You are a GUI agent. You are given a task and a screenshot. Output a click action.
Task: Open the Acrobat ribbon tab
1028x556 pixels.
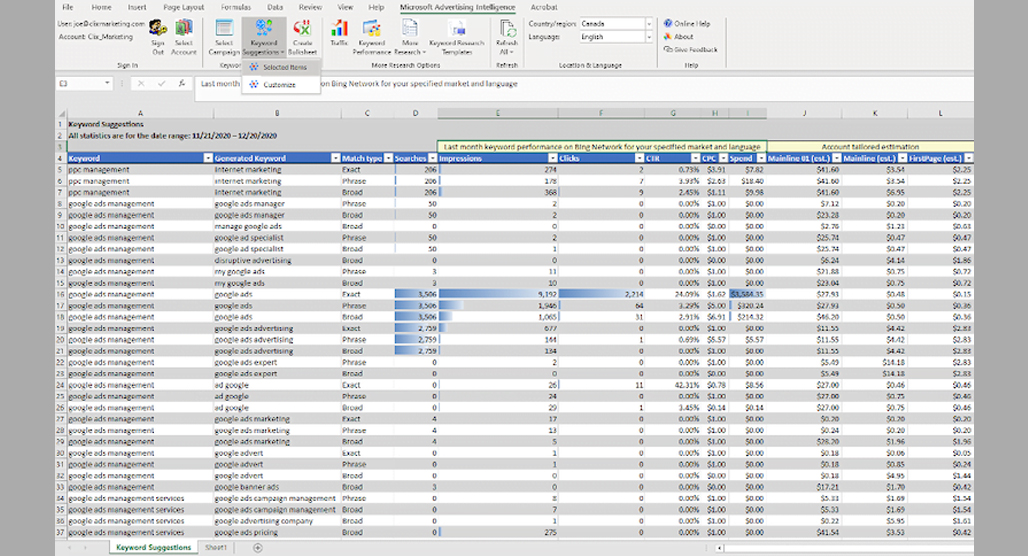coord(544,7)
